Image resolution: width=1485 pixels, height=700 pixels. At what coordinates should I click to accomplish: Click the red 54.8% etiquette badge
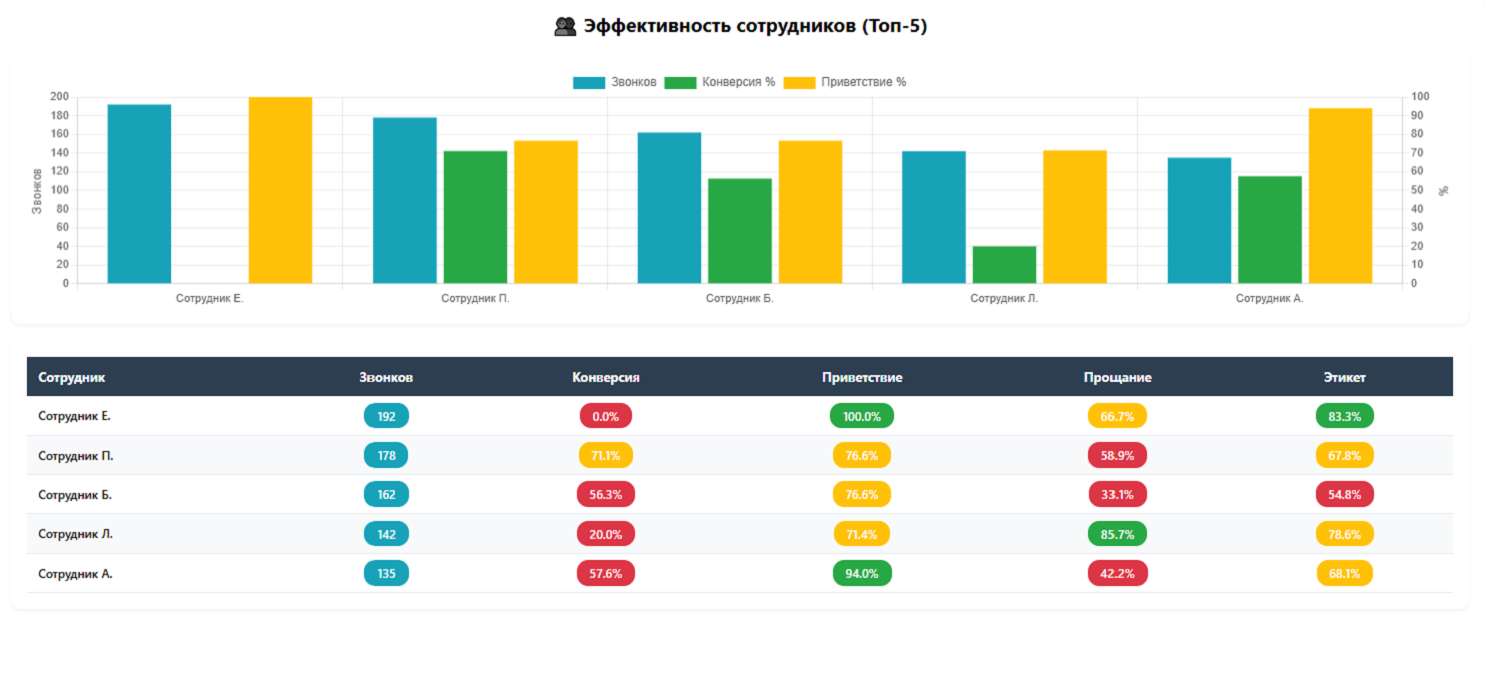[x=1344, y=495]
